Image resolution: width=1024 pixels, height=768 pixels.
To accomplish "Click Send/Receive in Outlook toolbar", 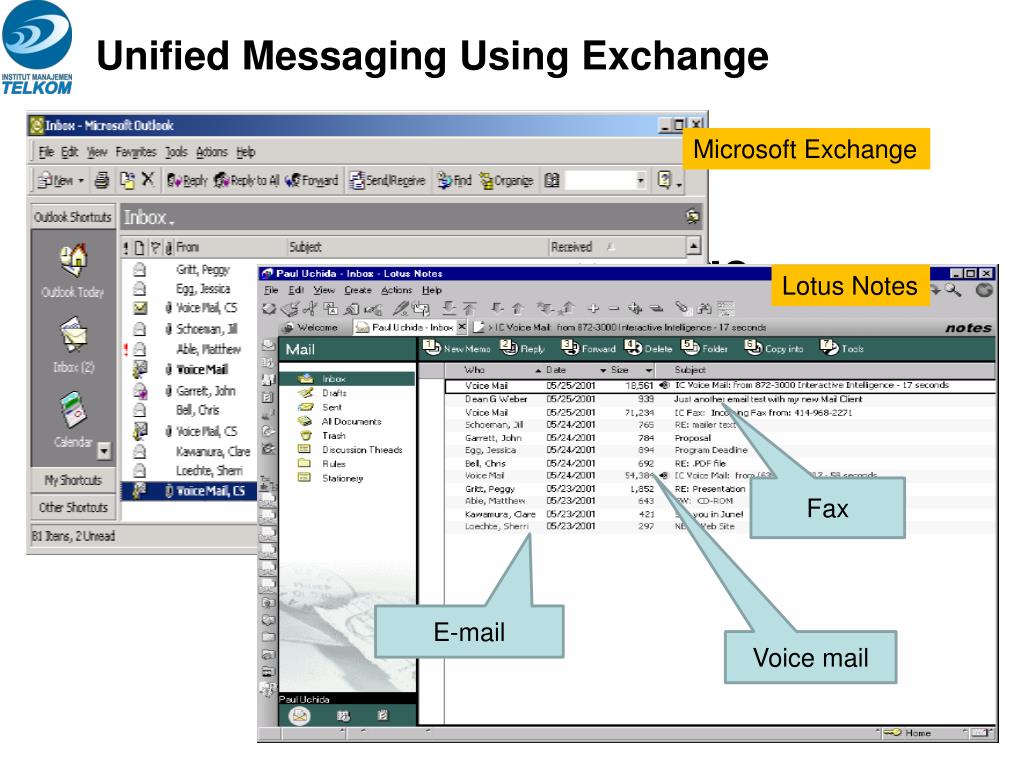I will click(x=387, y=180).
